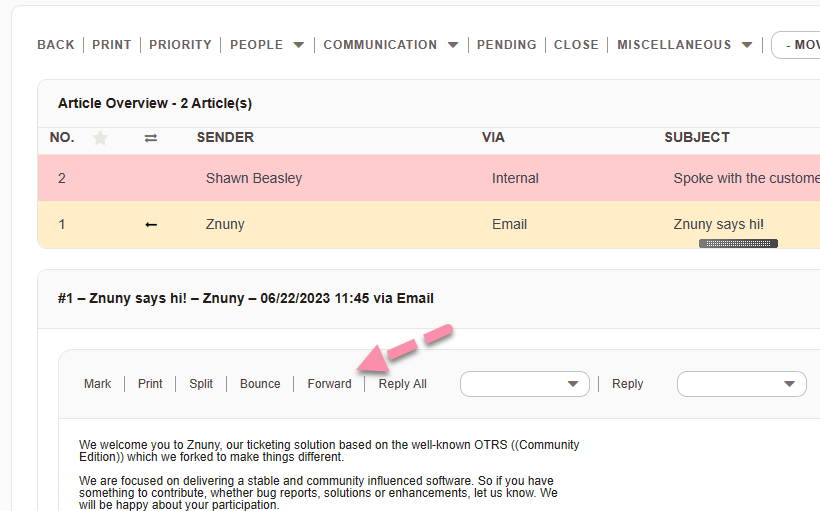Open the Reply All template dropdown

pyautogui.click(x=523, y=384)
